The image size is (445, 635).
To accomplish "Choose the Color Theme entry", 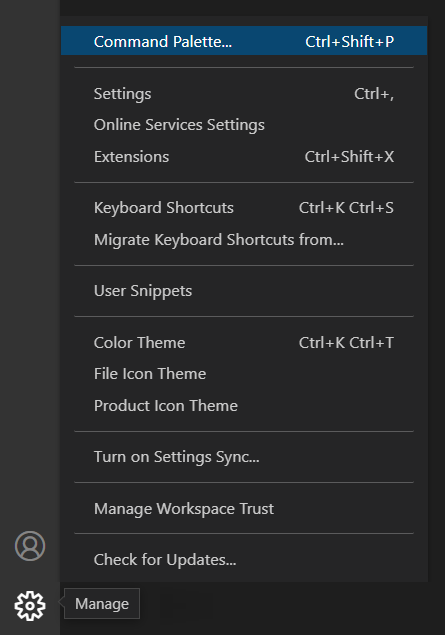I will pyautogui.click(x=244, y=343).
